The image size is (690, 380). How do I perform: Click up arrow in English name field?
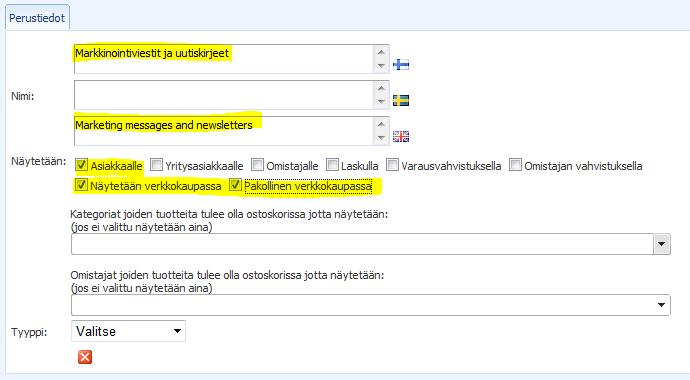(x=381, y=124)
